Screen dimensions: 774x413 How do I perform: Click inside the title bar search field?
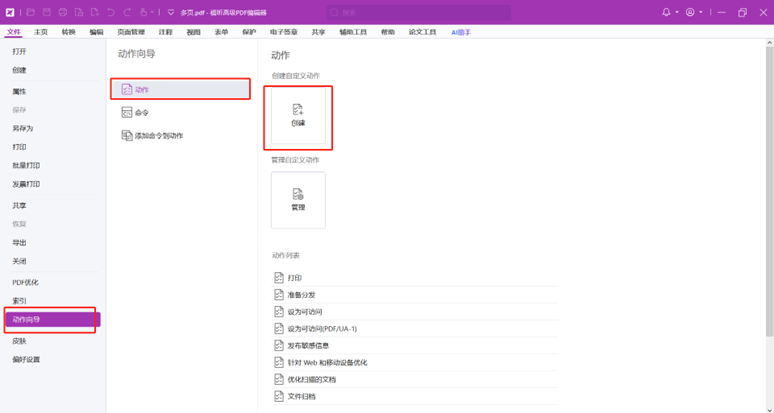419,12
